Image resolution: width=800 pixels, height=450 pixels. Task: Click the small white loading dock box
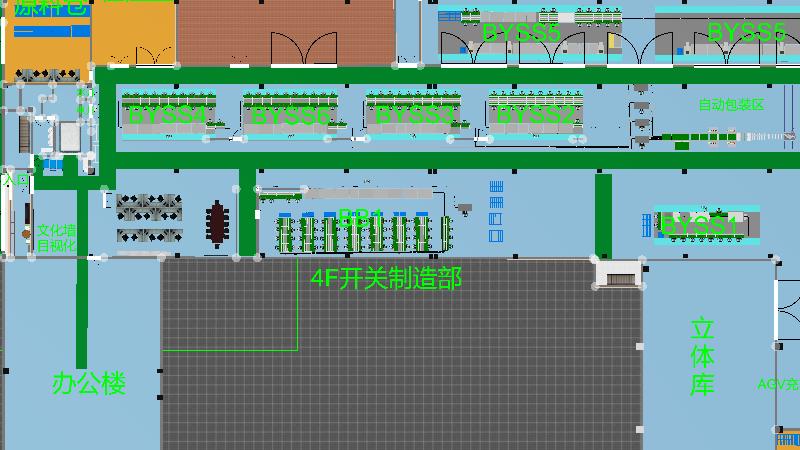(619, 272)
